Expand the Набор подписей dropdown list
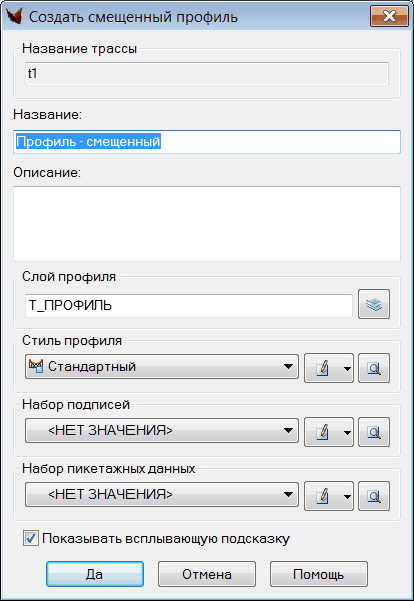414x601 pixels. [x=162, y=430]
